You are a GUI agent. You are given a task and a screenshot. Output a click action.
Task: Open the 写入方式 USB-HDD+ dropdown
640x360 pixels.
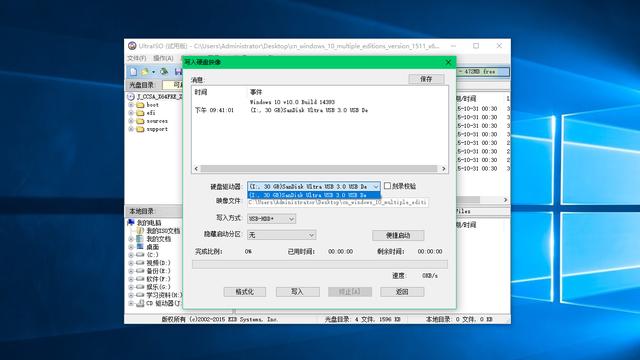coord(271,219)
